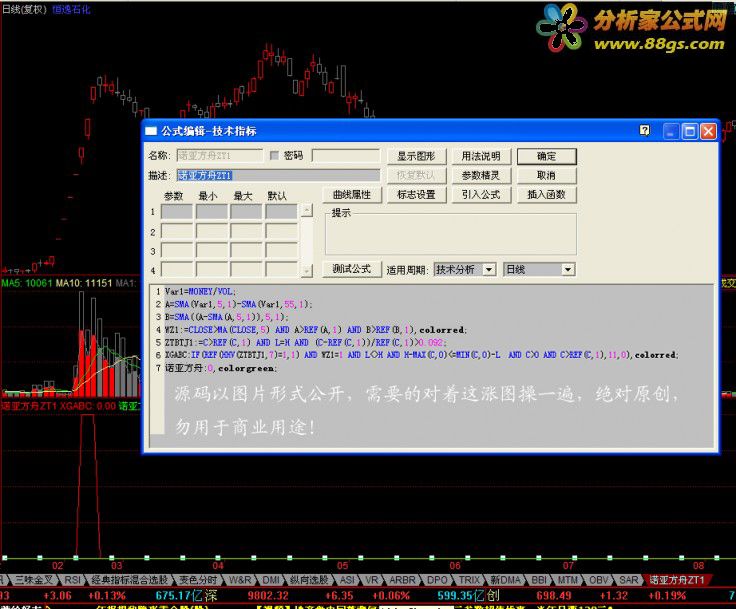Click the 日线(复权) chart period label
Screen dimensions: 736x609
coord(24,9)
